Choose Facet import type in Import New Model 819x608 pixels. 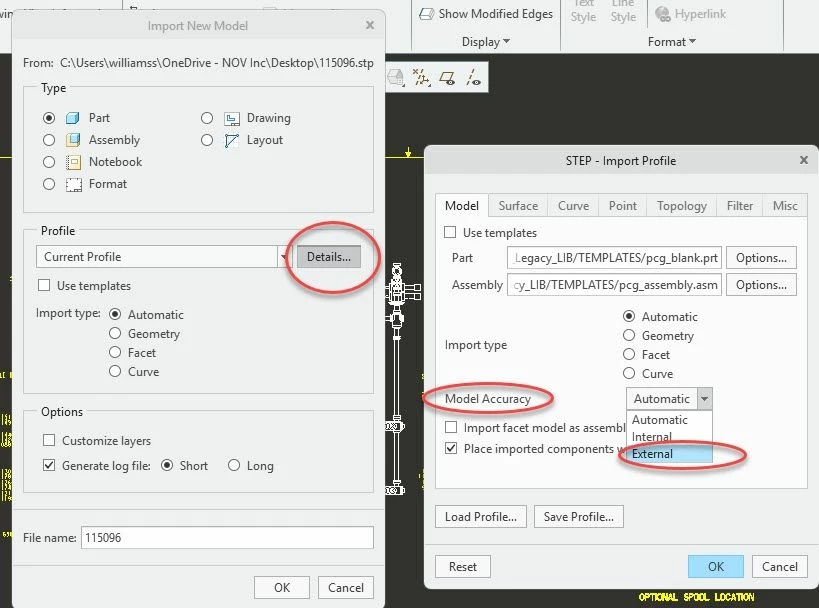[x=115, y=353]
